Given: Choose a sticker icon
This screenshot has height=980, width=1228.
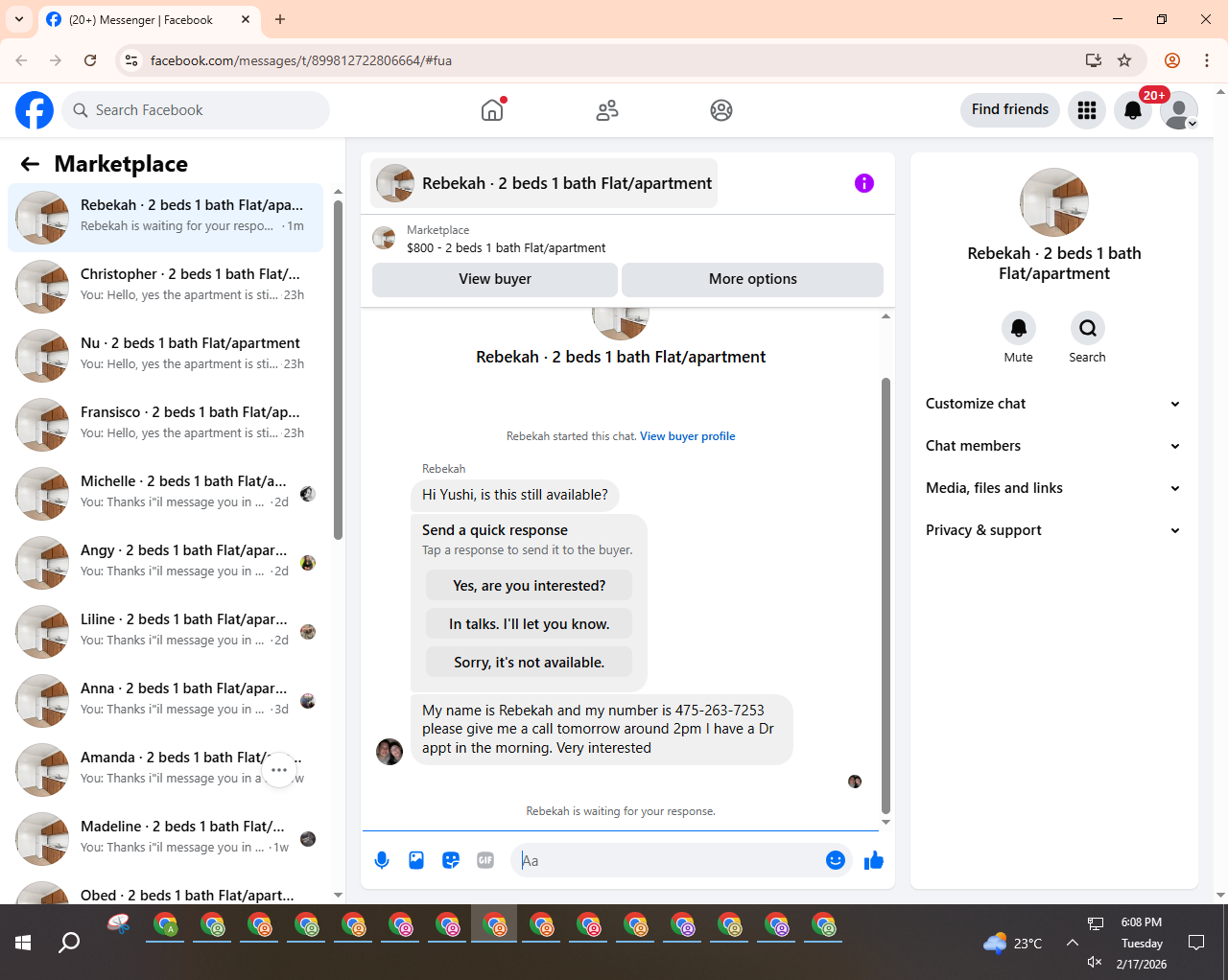Looking at the screenshot, I should pos(451,860).
